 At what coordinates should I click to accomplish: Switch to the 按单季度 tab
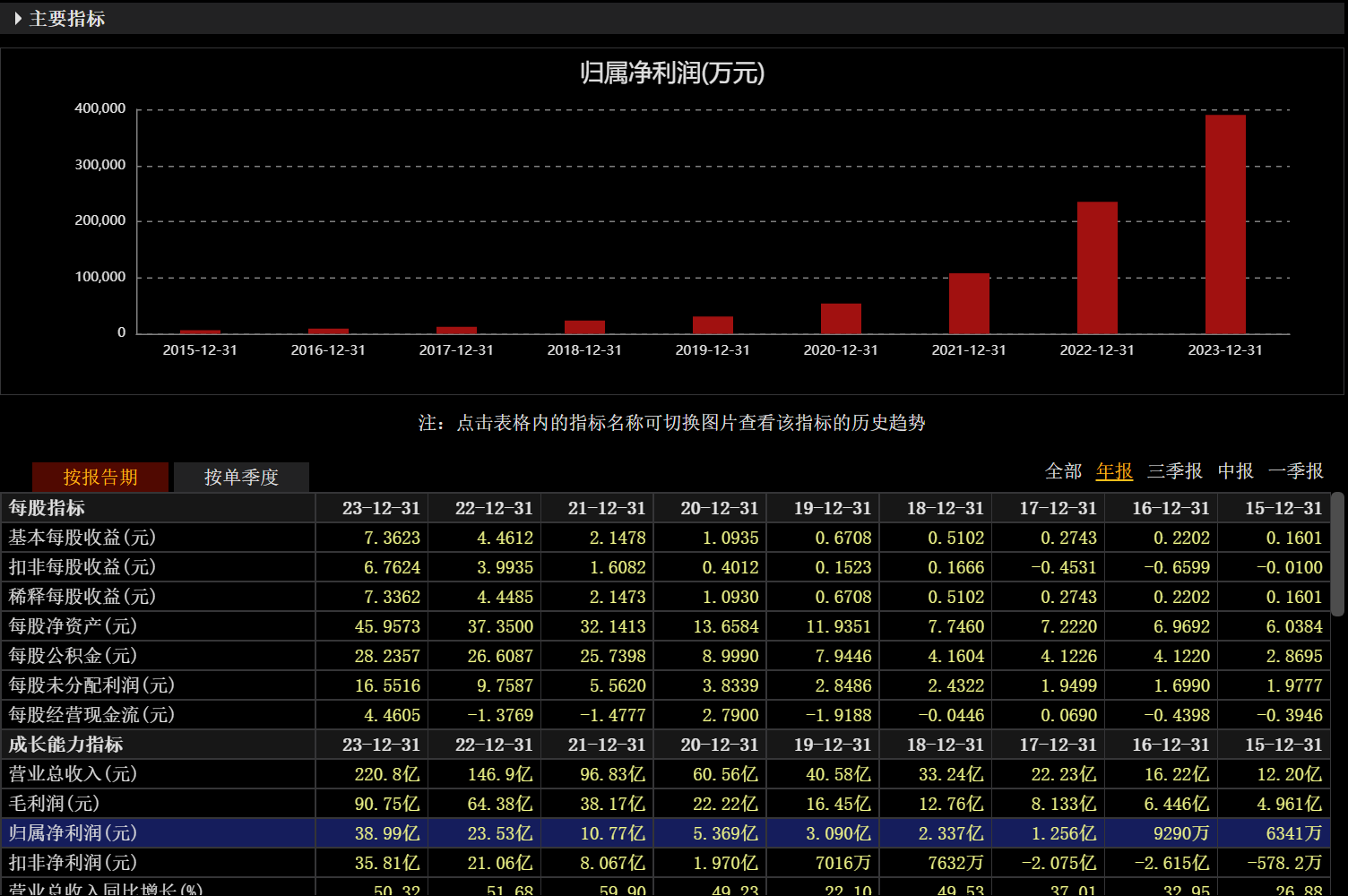tap(241, 477)
